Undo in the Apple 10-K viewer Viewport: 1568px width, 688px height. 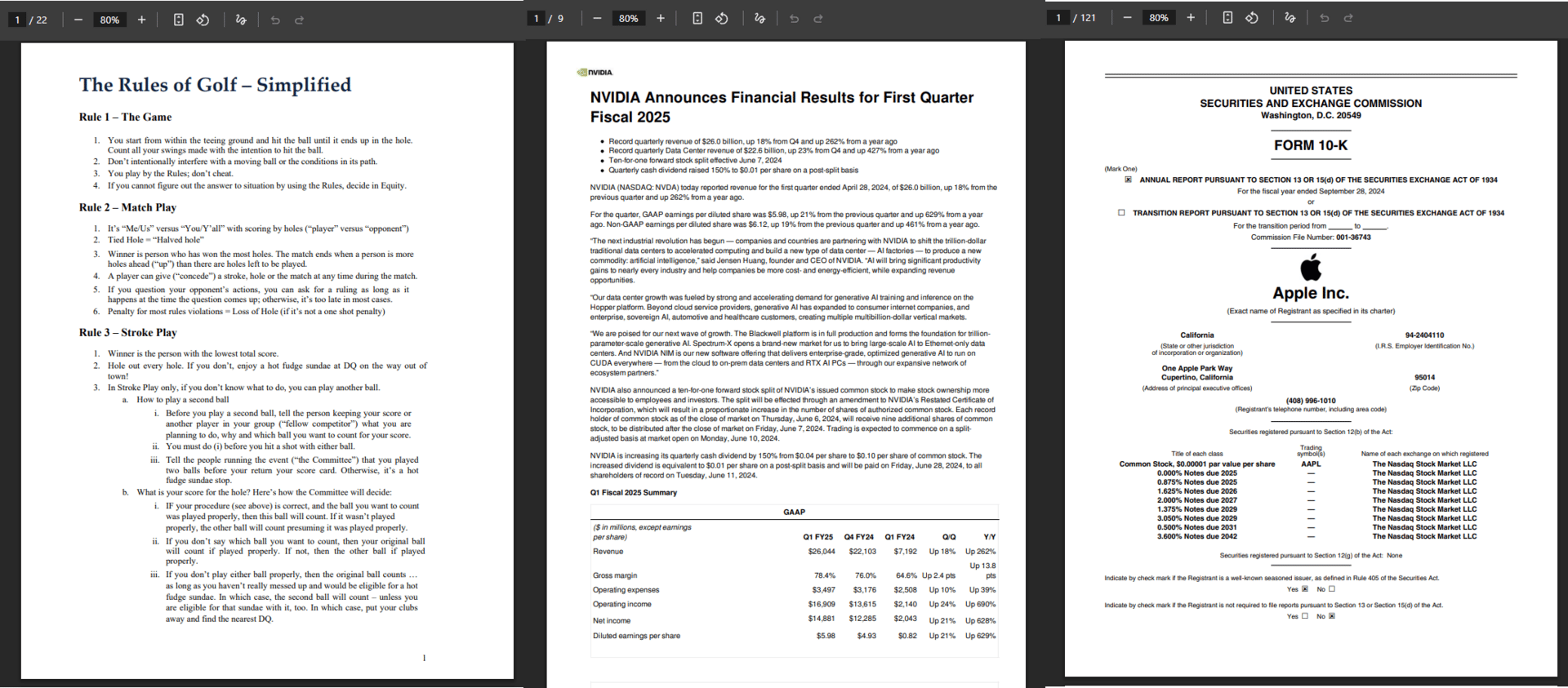click(x=1324, y=17)
